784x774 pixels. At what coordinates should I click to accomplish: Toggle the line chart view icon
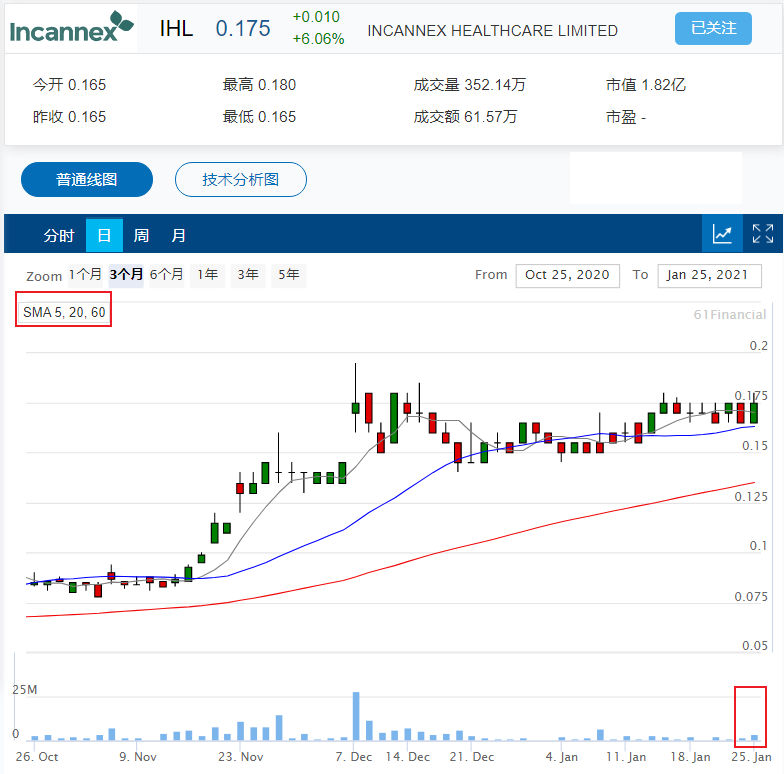tap(722, 234)
